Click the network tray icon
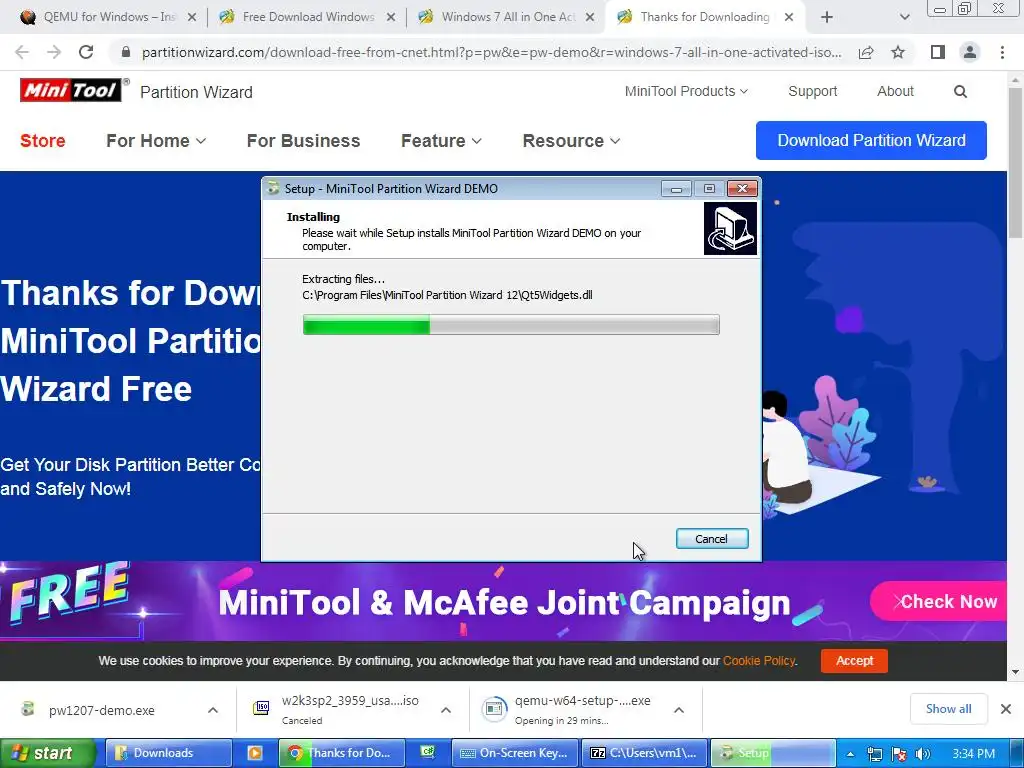Screen dimensions: 1024x768 click(x=874, y=754)
